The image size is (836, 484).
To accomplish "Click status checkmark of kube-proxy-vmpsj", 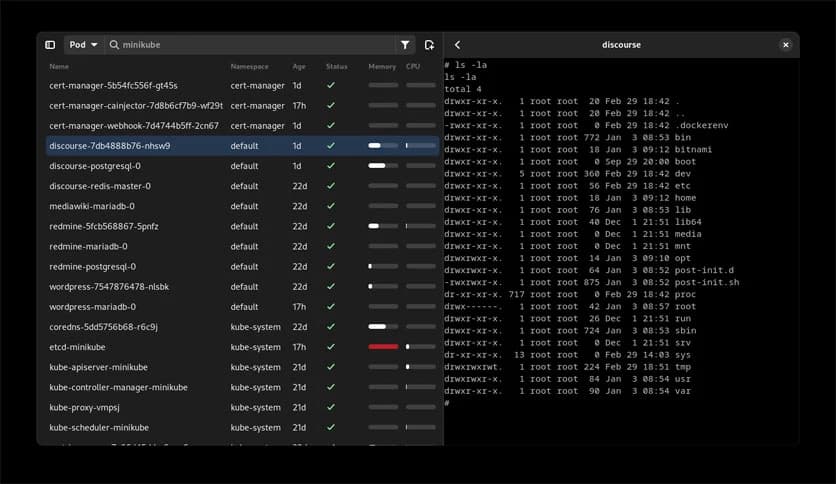I will pyautogui.click(x=331, y=407).
